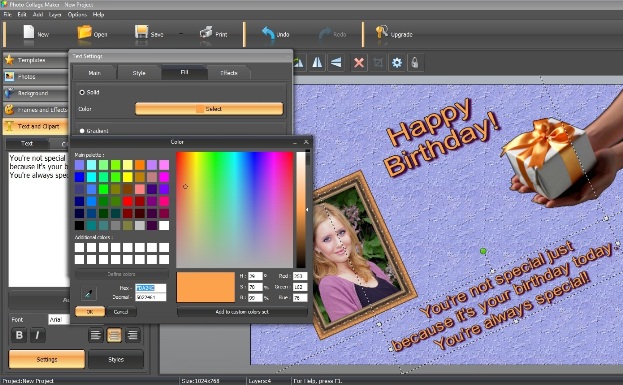Flip the layer vertically with the toolbar icon
This screenshot has height=385, width=623.
tap(336, 62)
